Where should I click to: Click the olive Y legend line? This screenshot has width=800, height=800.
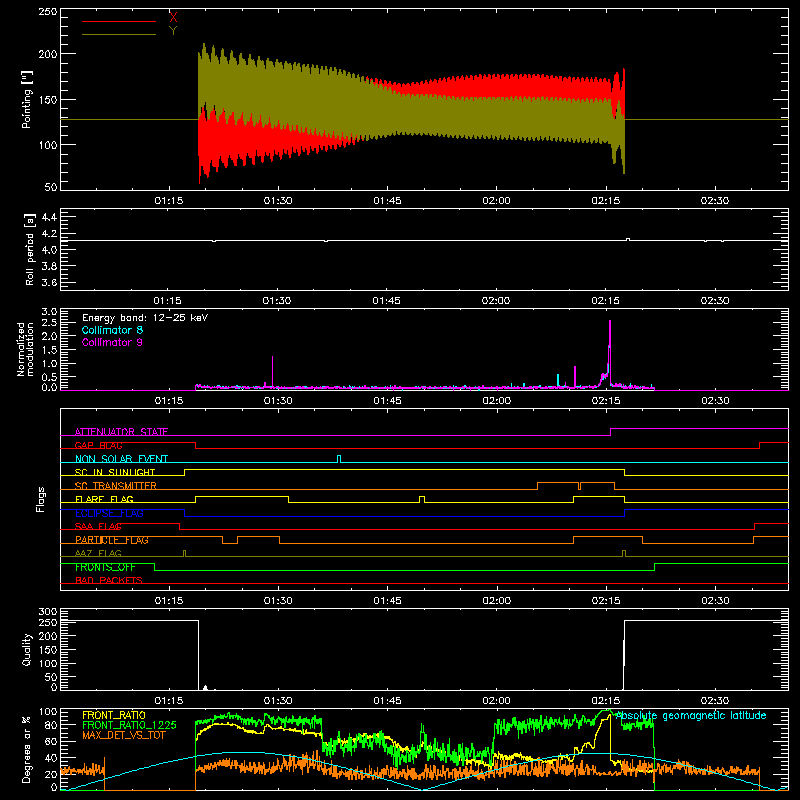[x=118, y=34]
